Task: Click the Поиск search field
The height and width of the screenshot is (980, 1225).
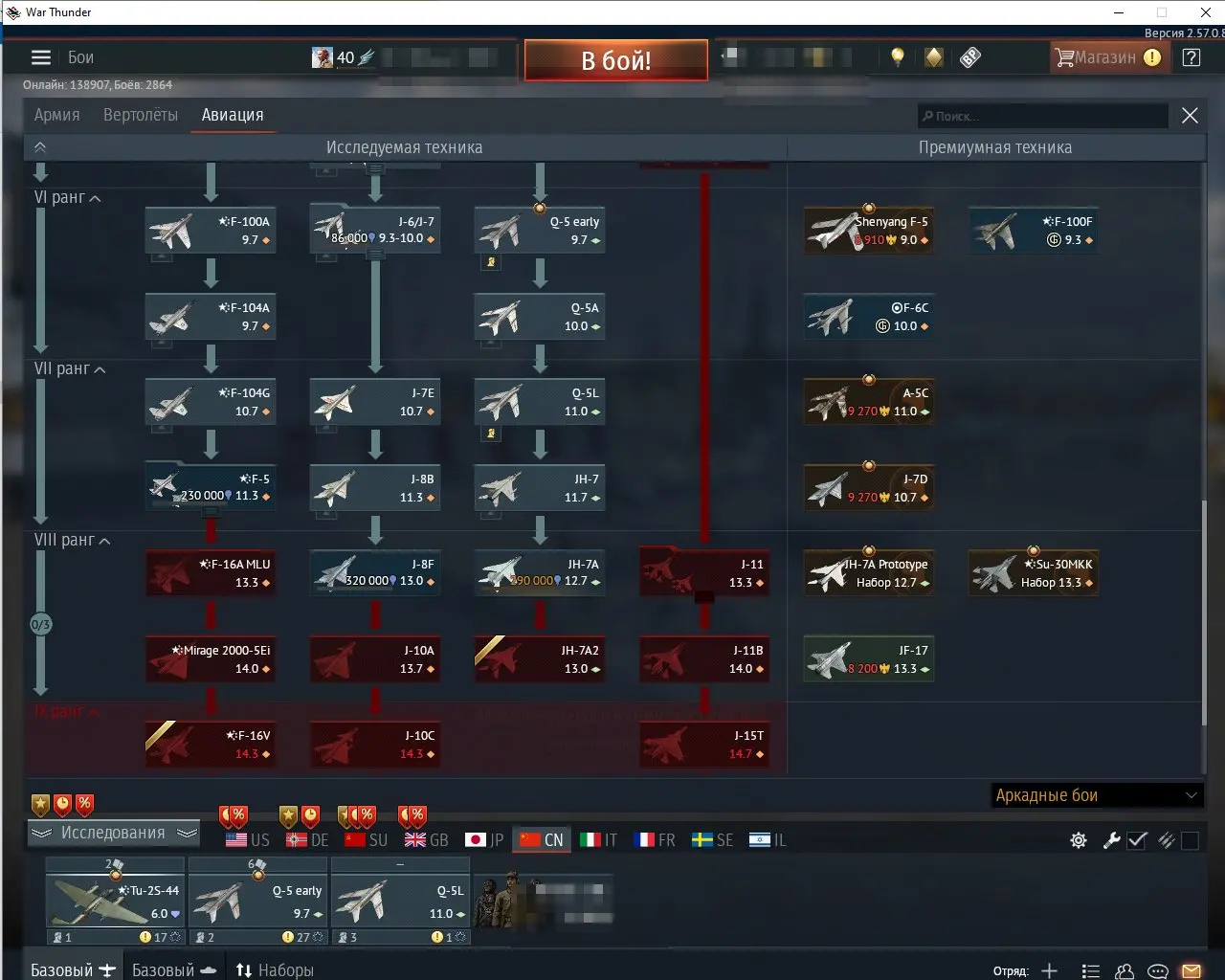Action: click(1043, 116)
